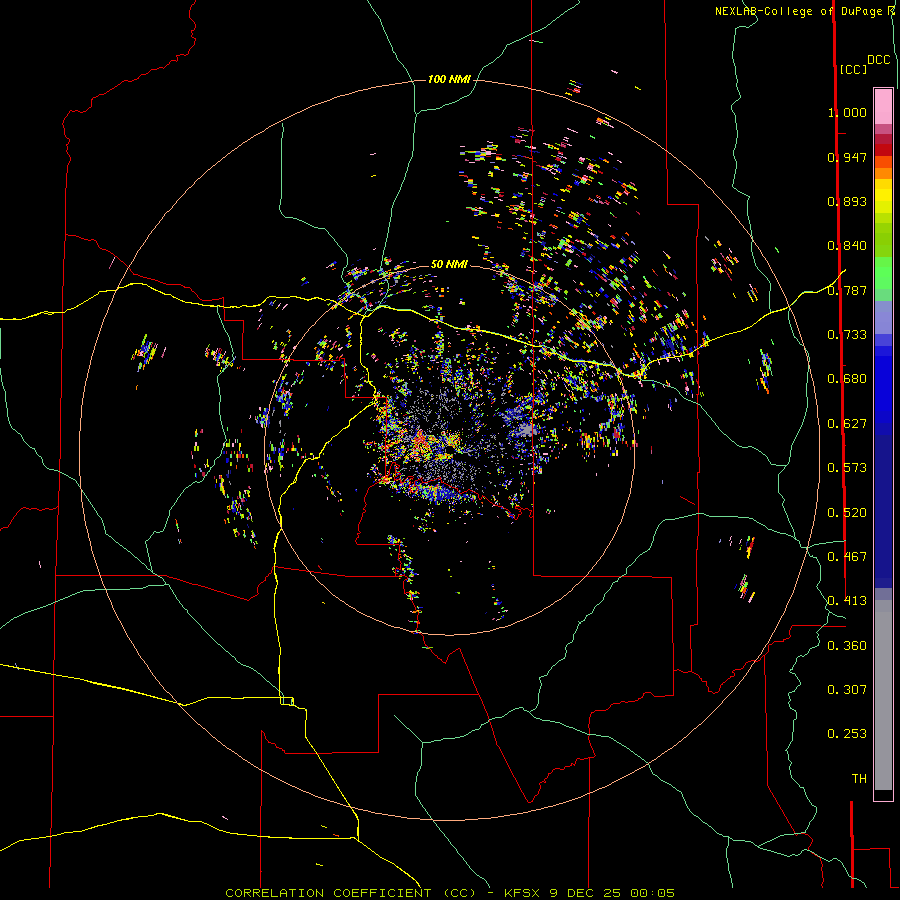The width and height of the screenshot is (900, 900).
Task: Click the CORRELATION COEFFICIENT (CC) caption
Action: click(x=350, y=893)
